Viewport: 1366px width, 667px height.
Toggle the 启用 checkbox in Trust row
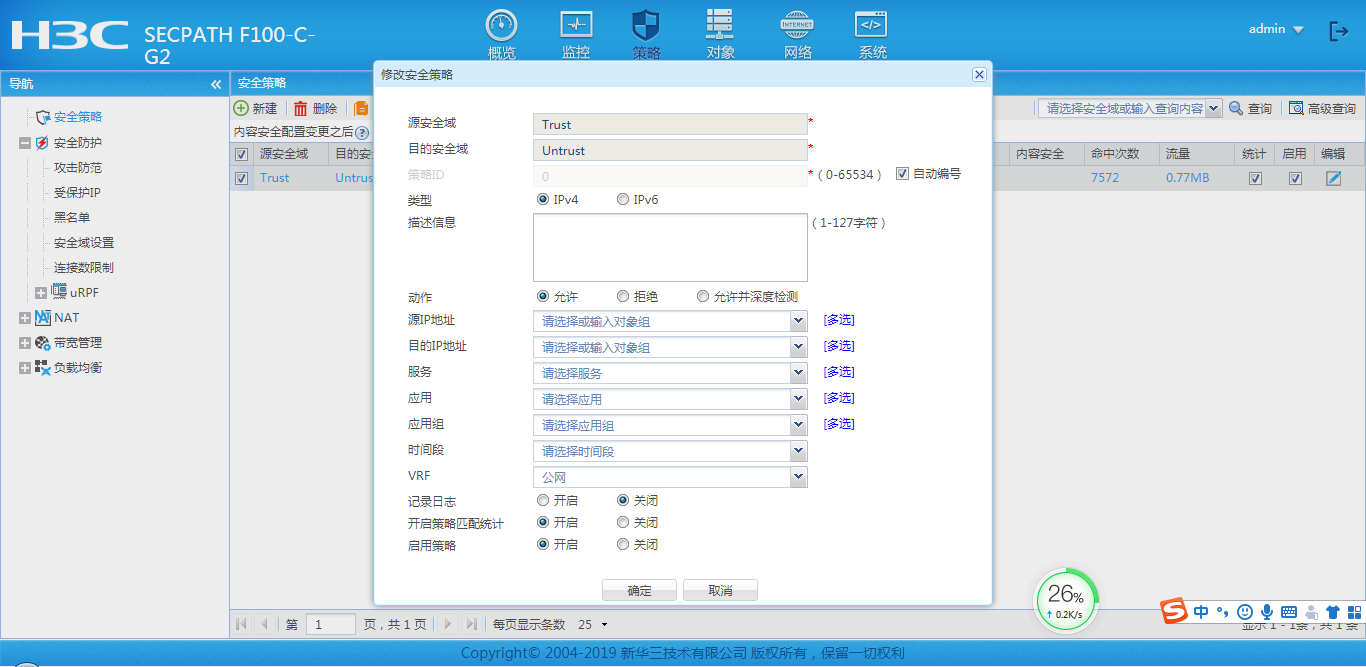point(1295,178)
